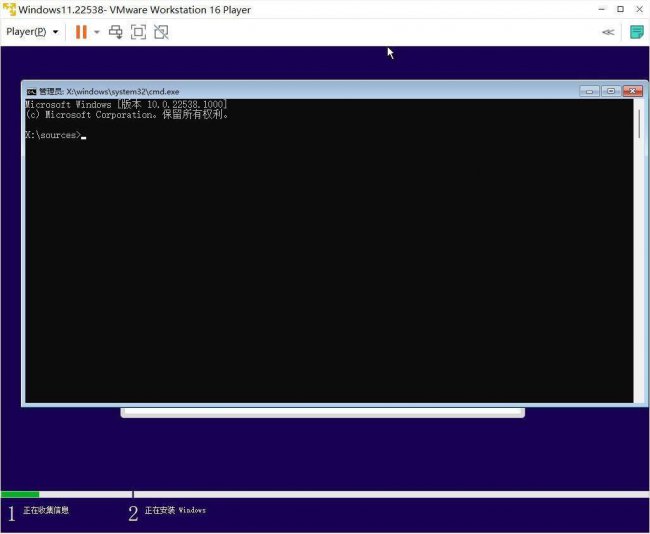Click the X:\sources> command prompt line
Image resolution: width=650 pixels, height=534 pixels.
pos(56,135)
